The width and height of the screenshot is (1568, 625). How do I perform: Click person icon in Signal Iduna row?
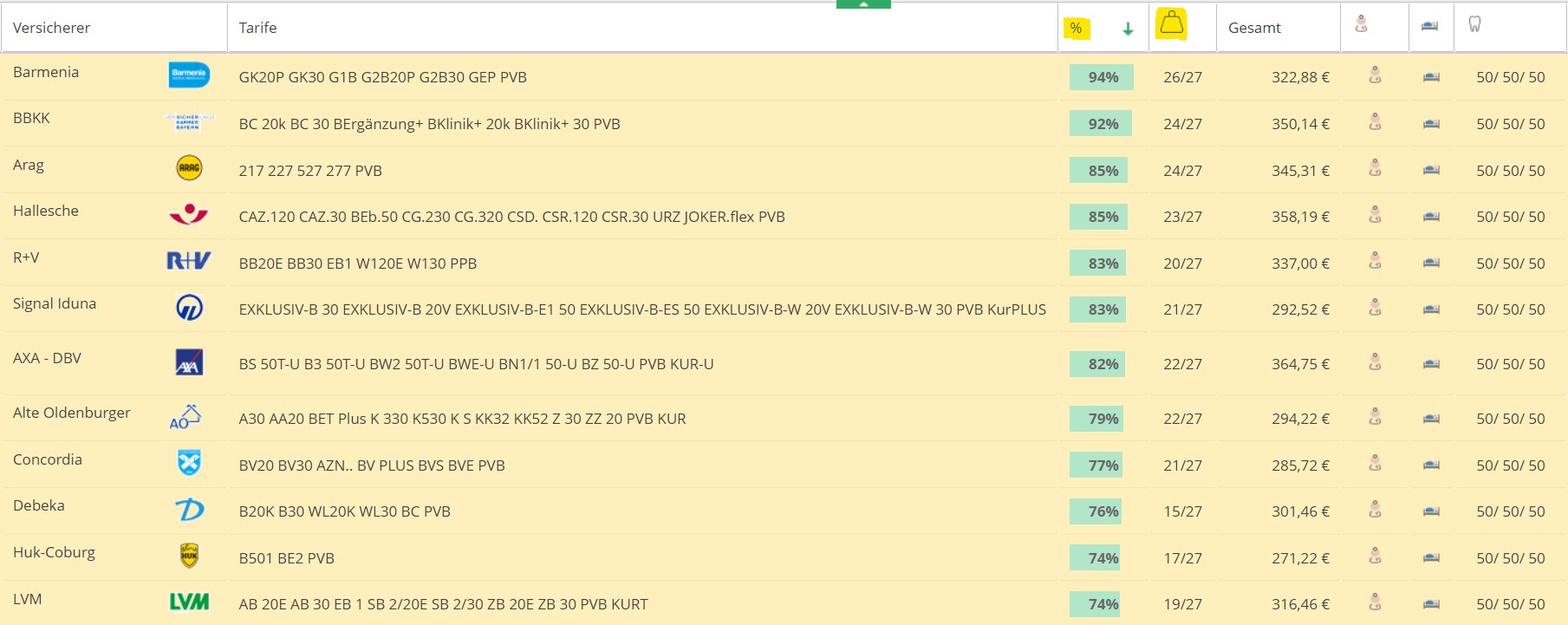(1375, 308)
